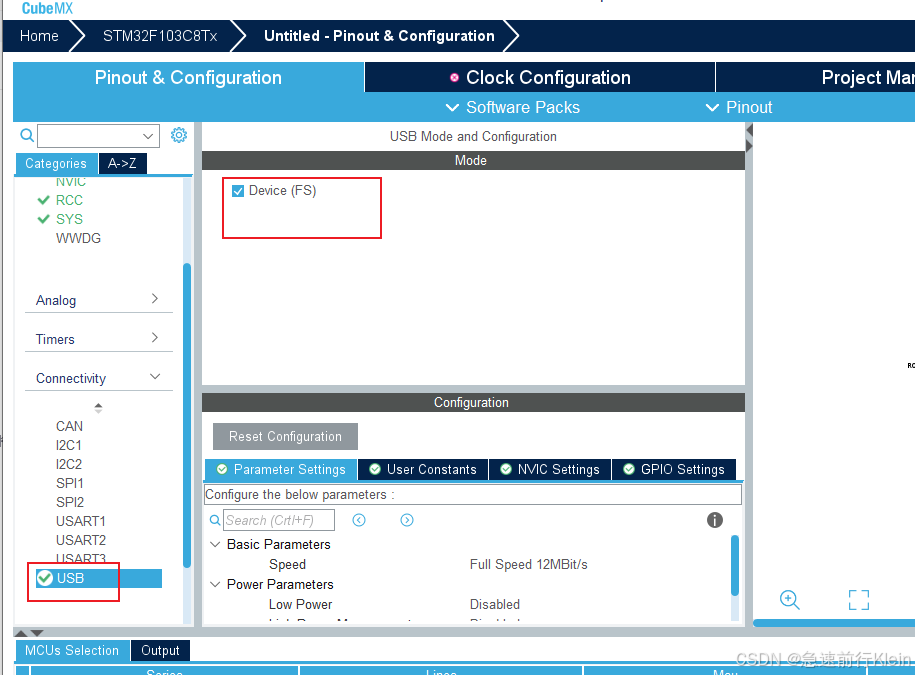The height and width of the screenshot is (675, 915).
Task: Click the Untitled - Pinout & Configuration breadcrumb
Action: pos(379,36)
